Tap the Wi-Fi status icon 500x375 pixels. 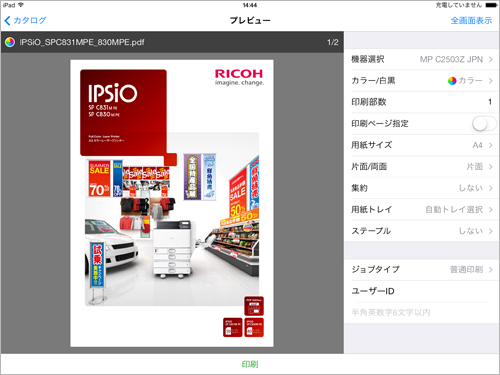click(21, 5)
